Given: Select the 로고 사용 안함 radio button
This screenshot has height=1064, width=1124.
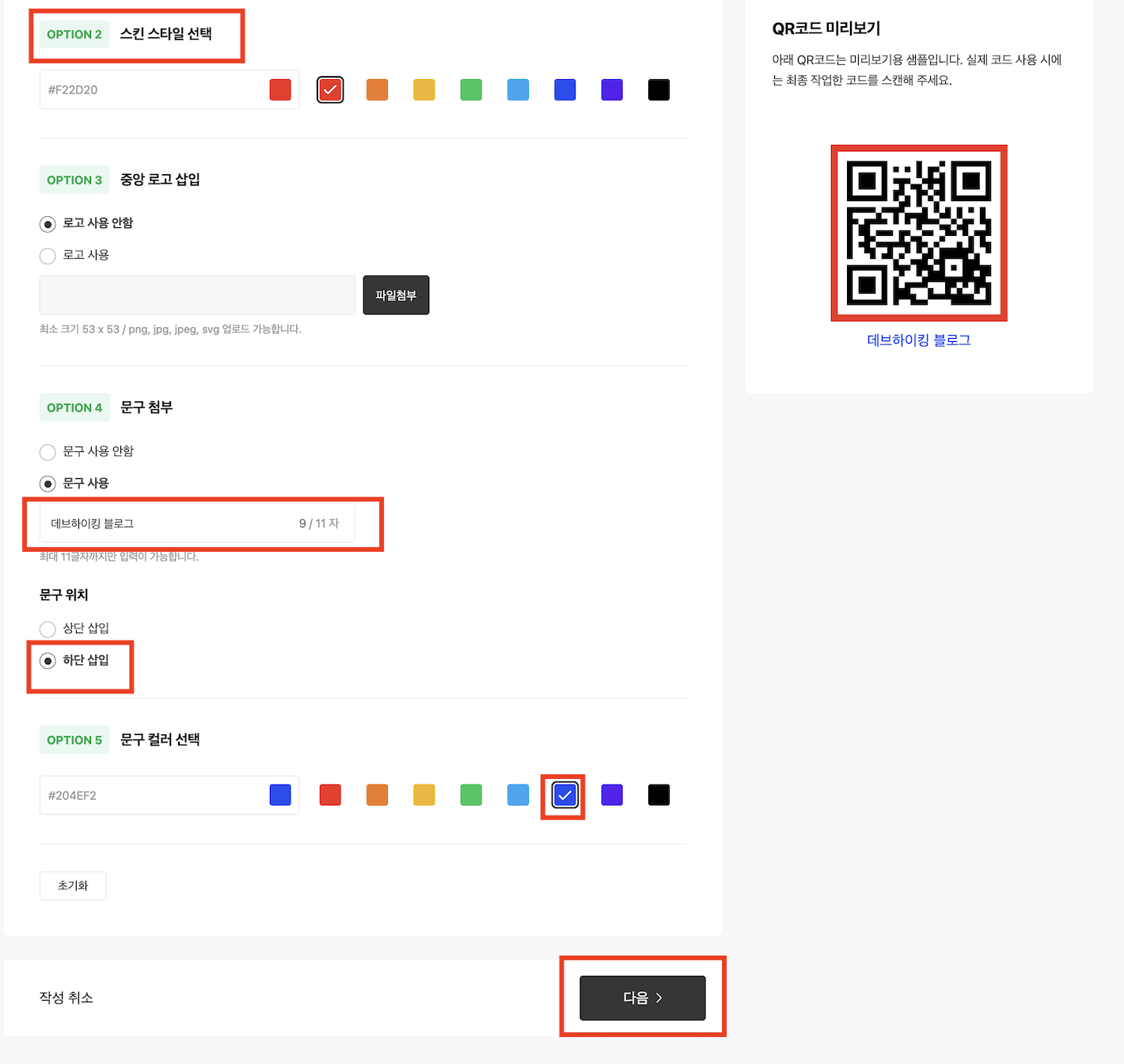Looking at the screenshot, I should pos(47,224).
